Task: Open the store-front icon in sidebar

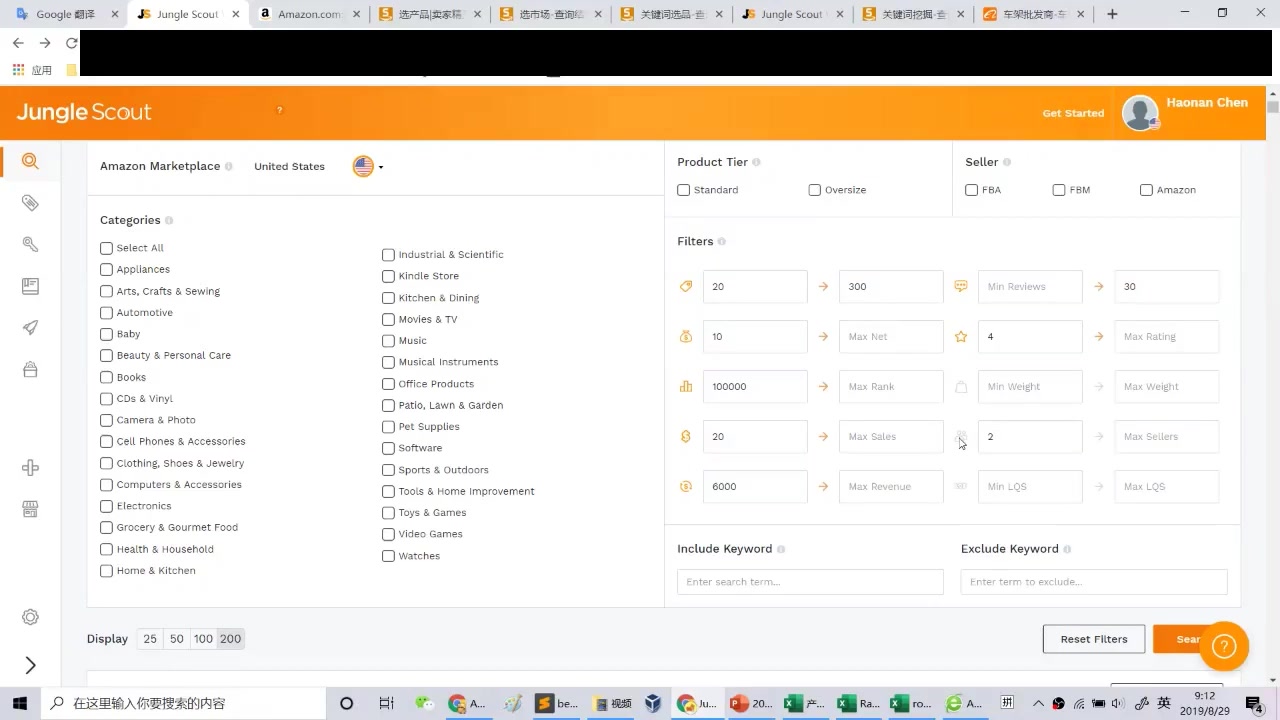Action: pyautogui.click(x=30, y=509)
